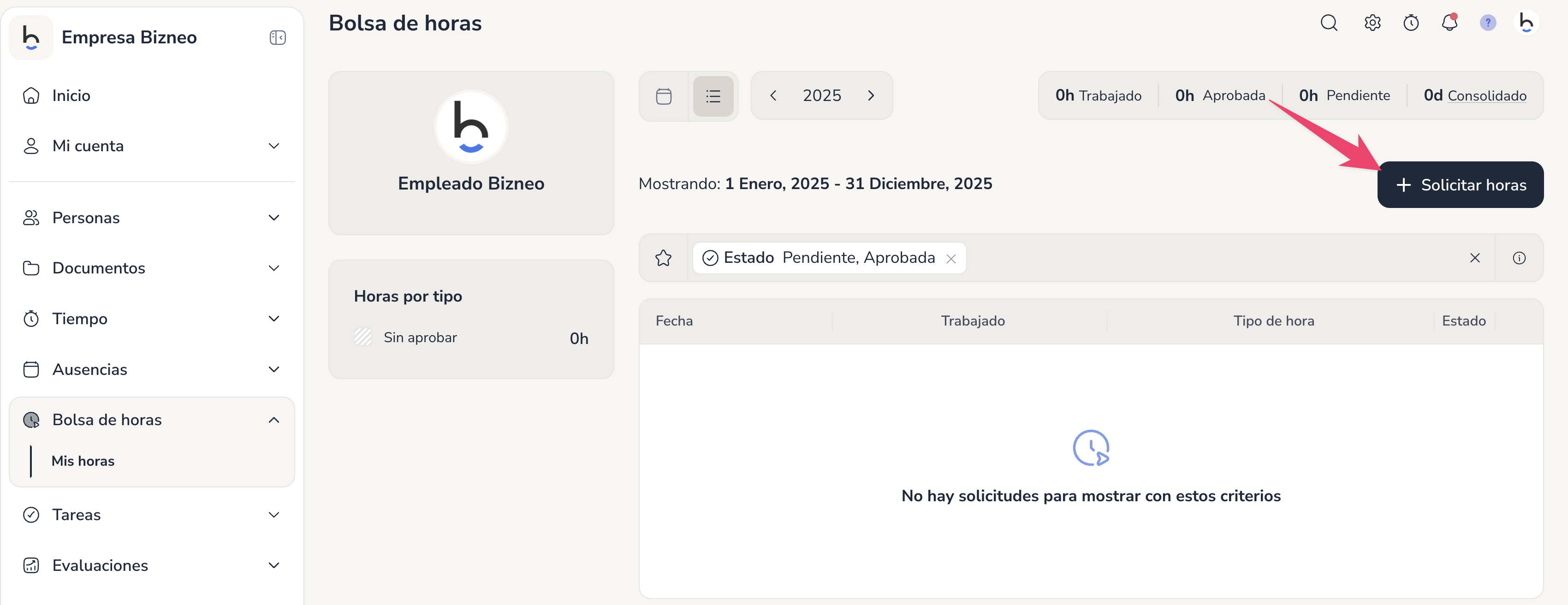Remove the Estado filter chip
Viewport: 1568px width, 605px height.
pyautogui.click(x=951, y=259)
